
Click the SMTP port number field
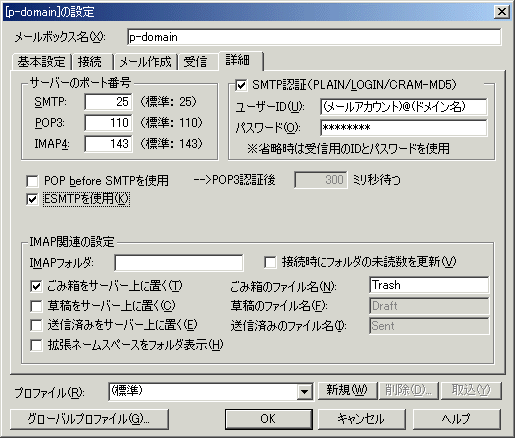coord(108,102)
